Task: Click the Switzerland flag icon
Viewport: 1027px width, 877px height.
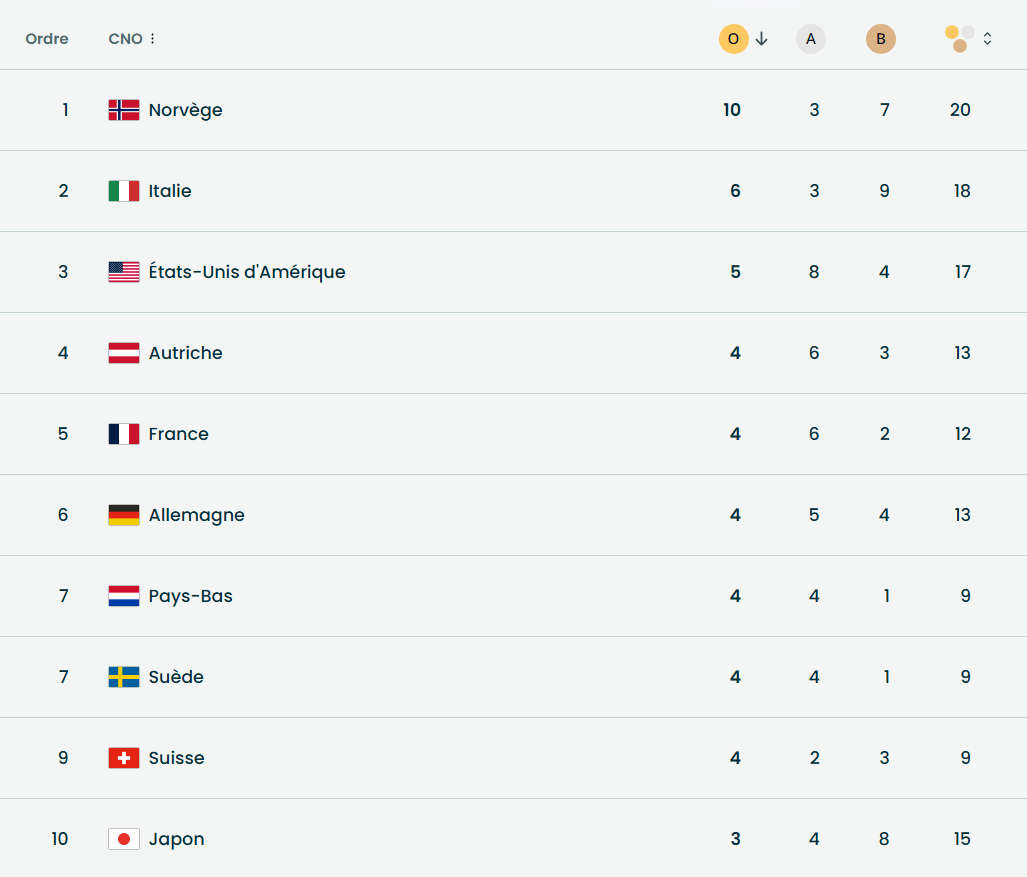Action: (x=124, y=758)
